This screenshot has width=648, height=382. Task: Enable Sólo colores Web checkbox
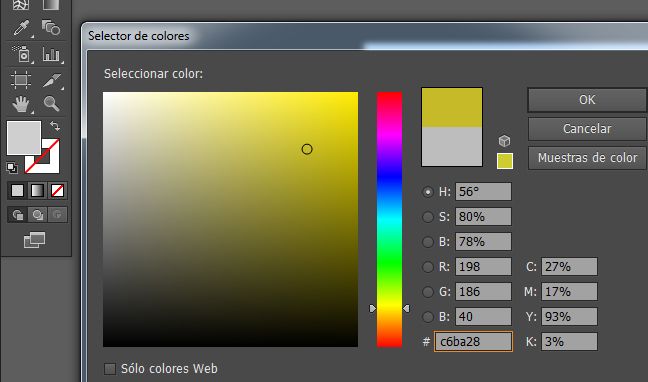click(x=110, y=369)
